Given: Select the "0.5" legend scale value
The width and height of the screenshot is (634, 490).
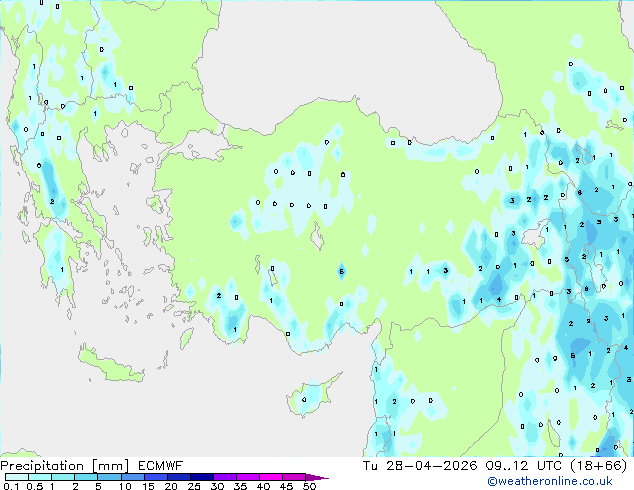Looking at the screenshot, I should pyautogui.click(x=34, y=486).
